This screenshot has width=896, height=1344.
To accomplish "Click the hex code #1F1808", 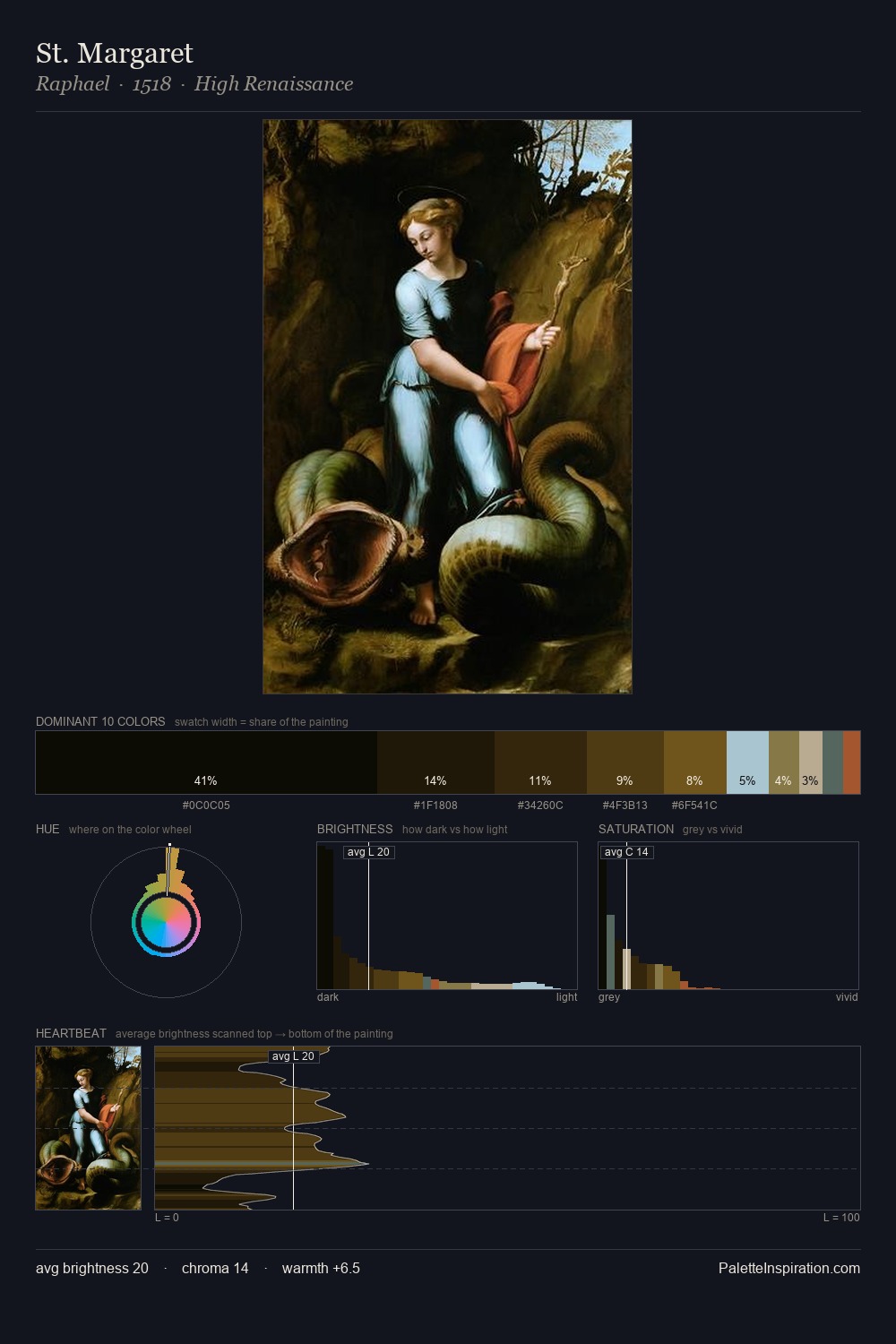I will (x=435, y=806).
